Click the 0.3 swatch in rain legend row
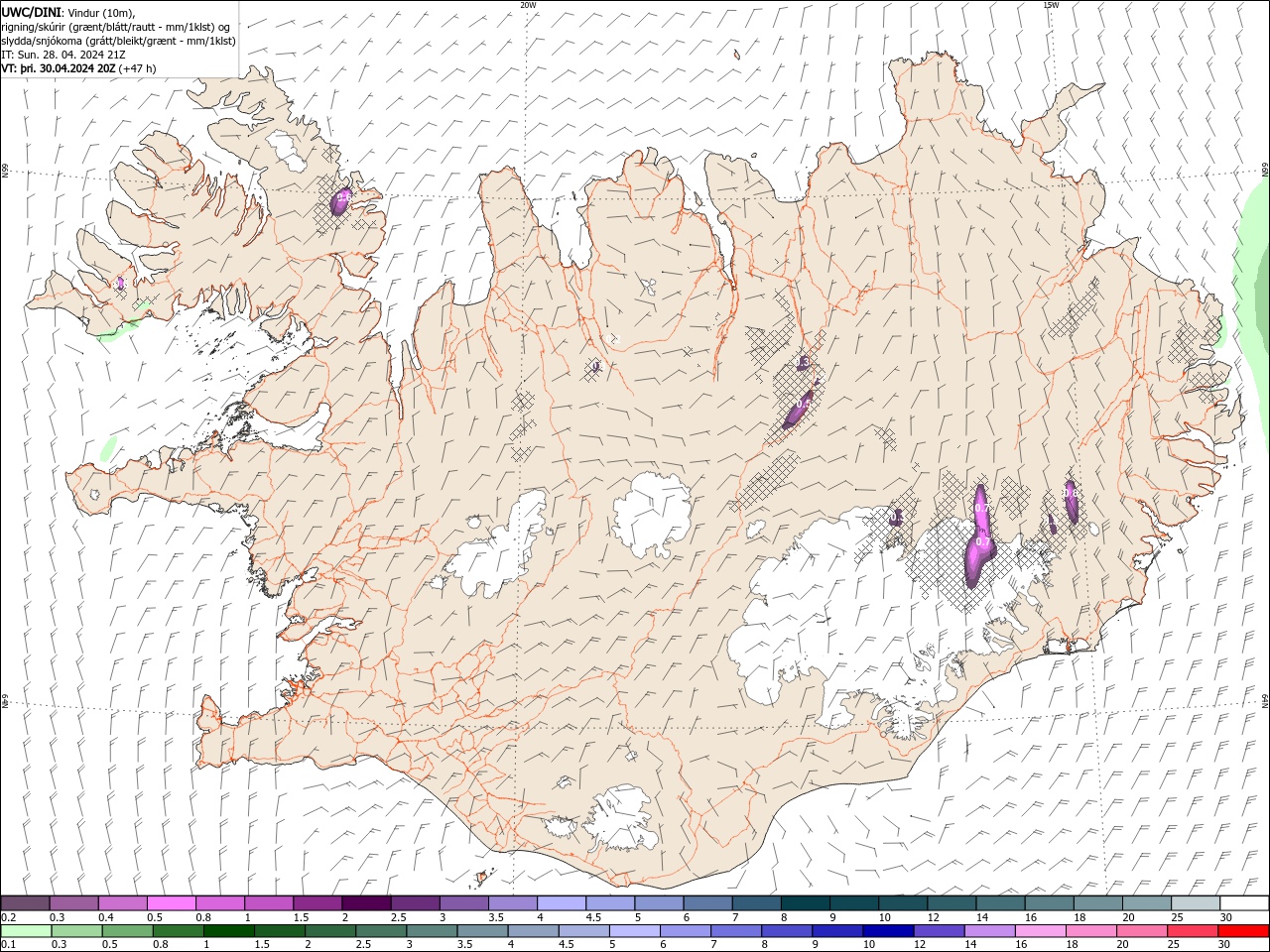The width and height of the screenshot is (1270, 952). coord(76,931)
